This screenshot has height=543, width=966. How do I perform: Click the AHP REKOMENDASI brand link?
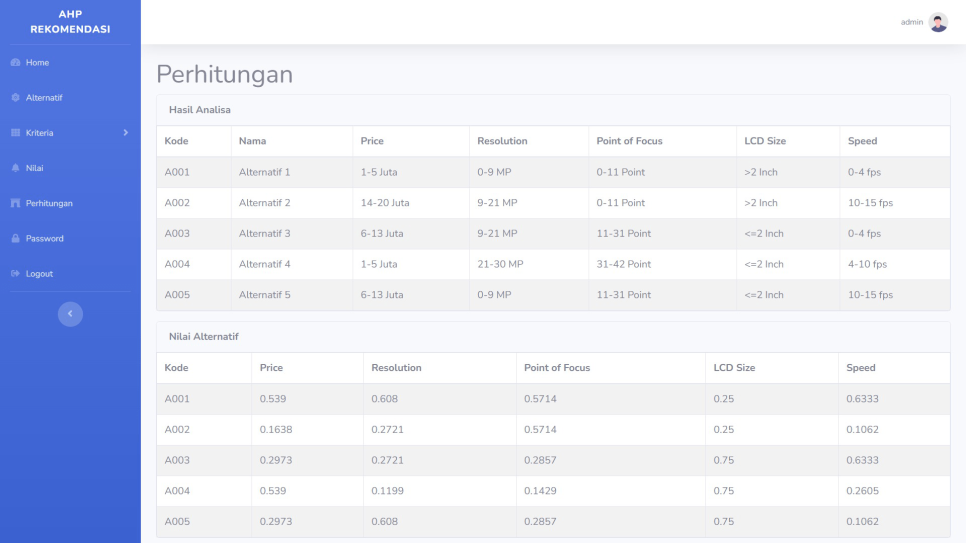(x=70, y=22)
